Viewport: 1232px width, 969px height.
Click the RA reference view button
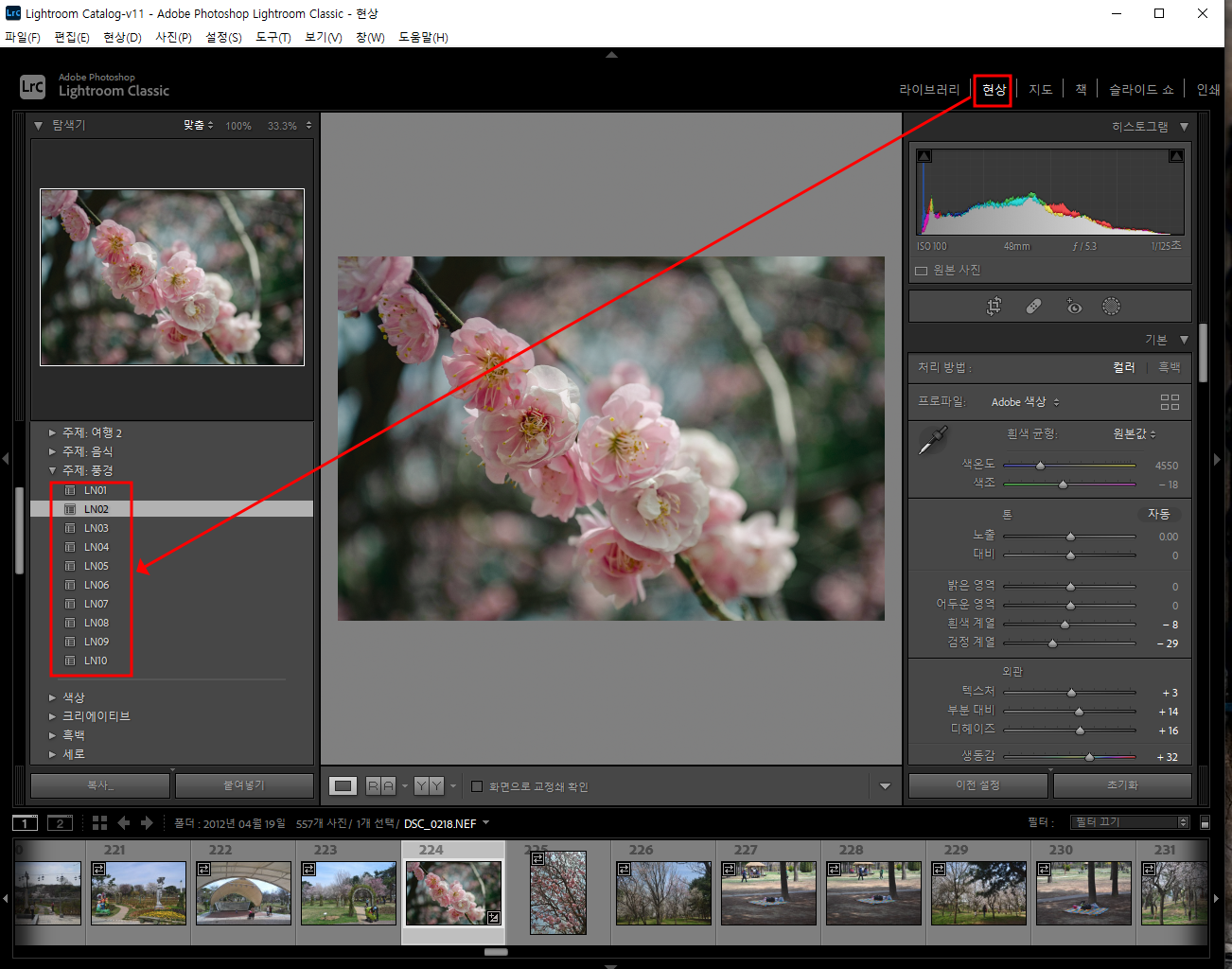click(380, 785)
